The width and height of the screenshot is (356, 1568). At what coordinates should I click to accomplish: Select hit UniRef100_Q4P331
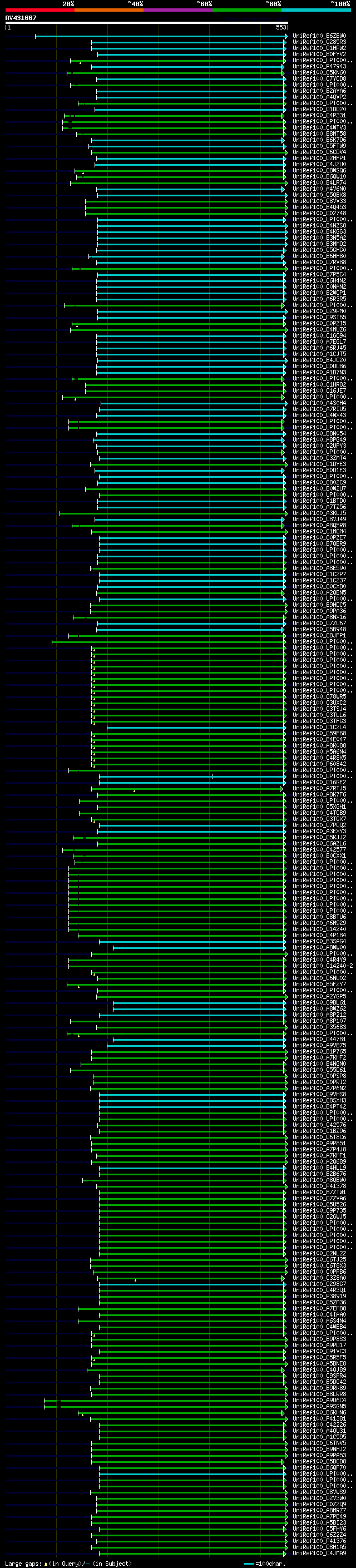click(319, 116)
